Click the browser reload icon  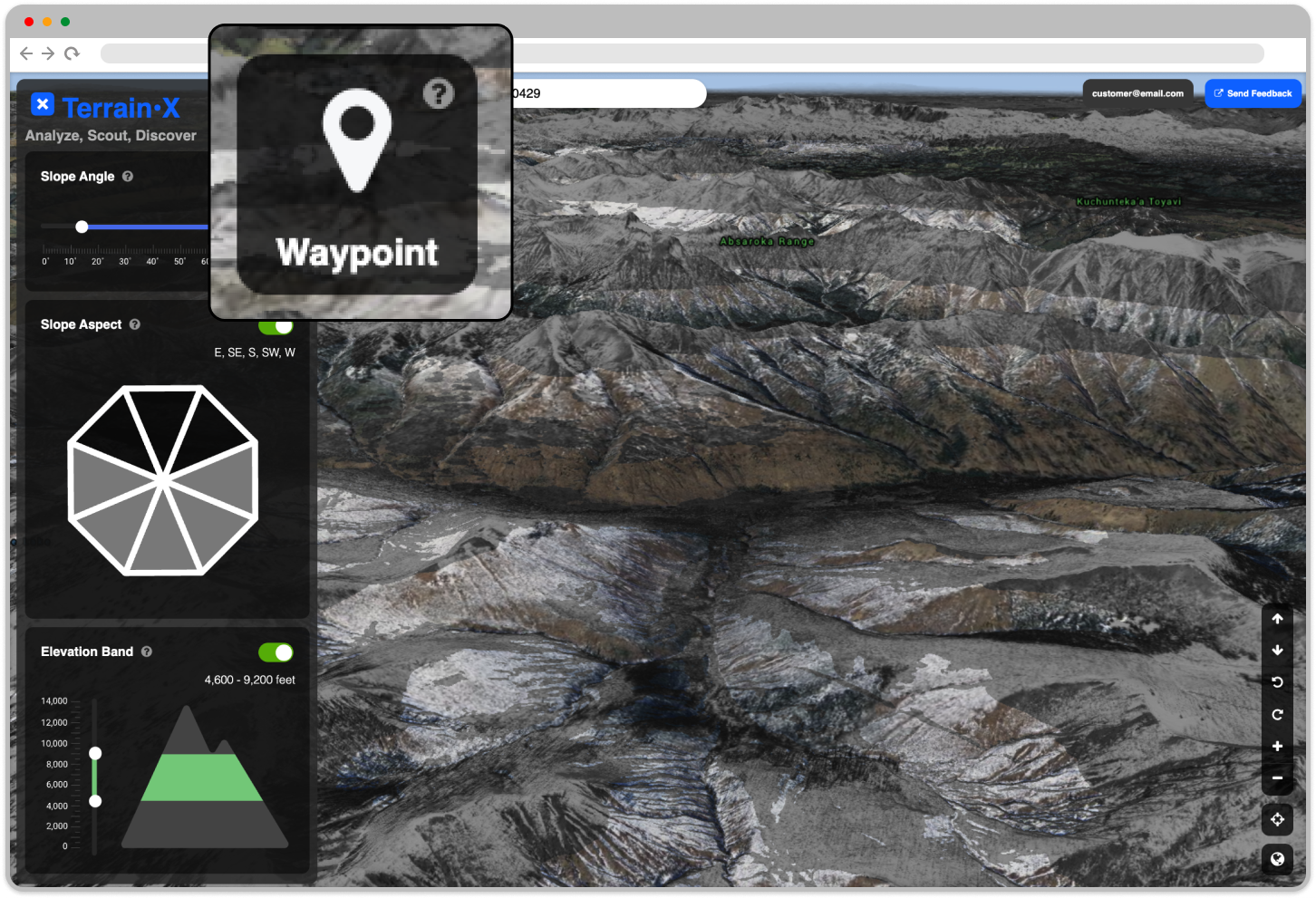tap(72, 53)
